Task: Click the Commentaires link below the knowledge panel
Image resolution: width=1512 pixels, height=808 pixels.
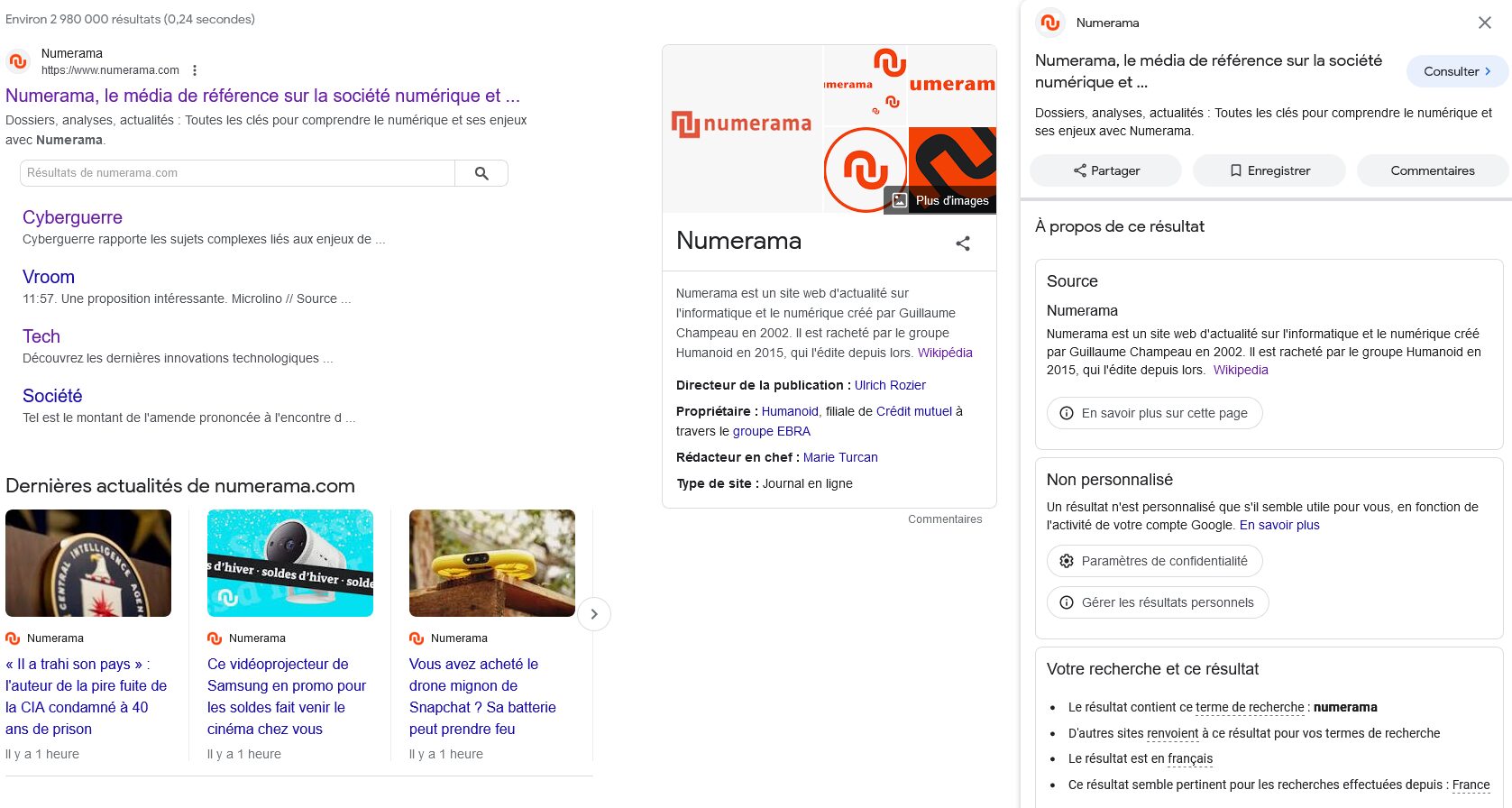Action: tap(945, 519)
